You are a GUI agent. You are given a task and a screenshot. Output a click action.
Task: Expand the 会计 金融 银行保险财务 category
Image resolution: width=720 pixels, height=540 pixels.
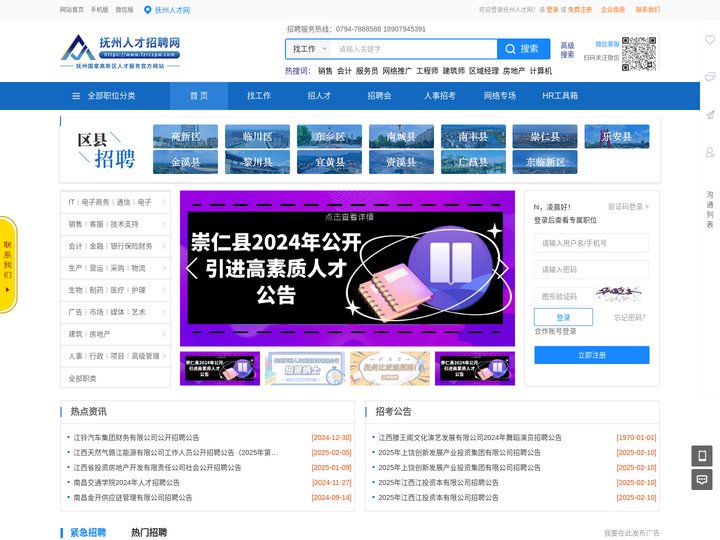(115, 246)
